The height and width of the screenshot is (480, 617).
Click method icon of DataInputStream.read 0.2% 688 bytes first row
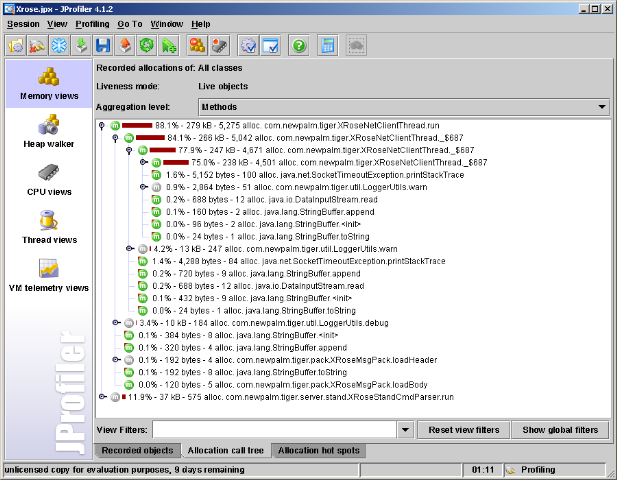(x=156, y=199)
